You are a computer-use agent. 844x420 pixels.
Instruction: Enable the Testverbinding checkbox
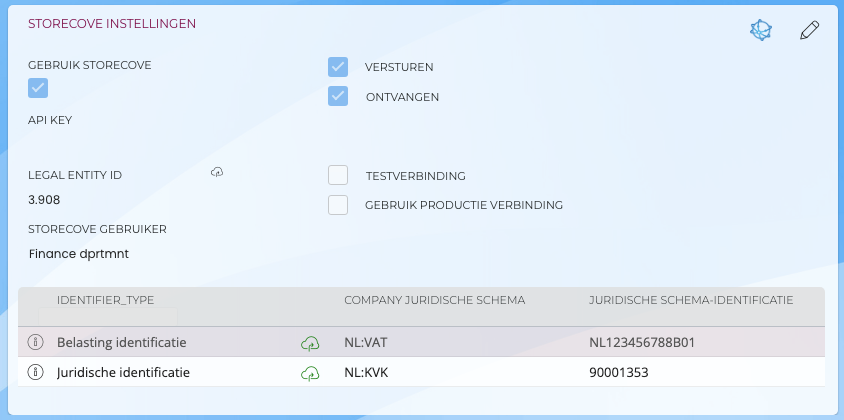point(338,175)
